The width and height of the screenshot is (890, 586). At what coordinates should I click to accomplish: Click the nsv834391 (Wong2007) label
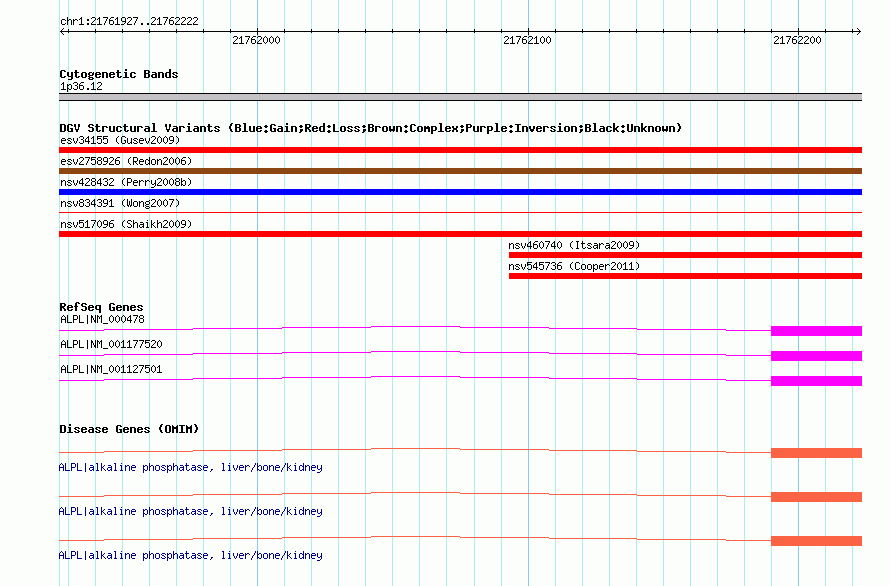click(x=120, y=203)
